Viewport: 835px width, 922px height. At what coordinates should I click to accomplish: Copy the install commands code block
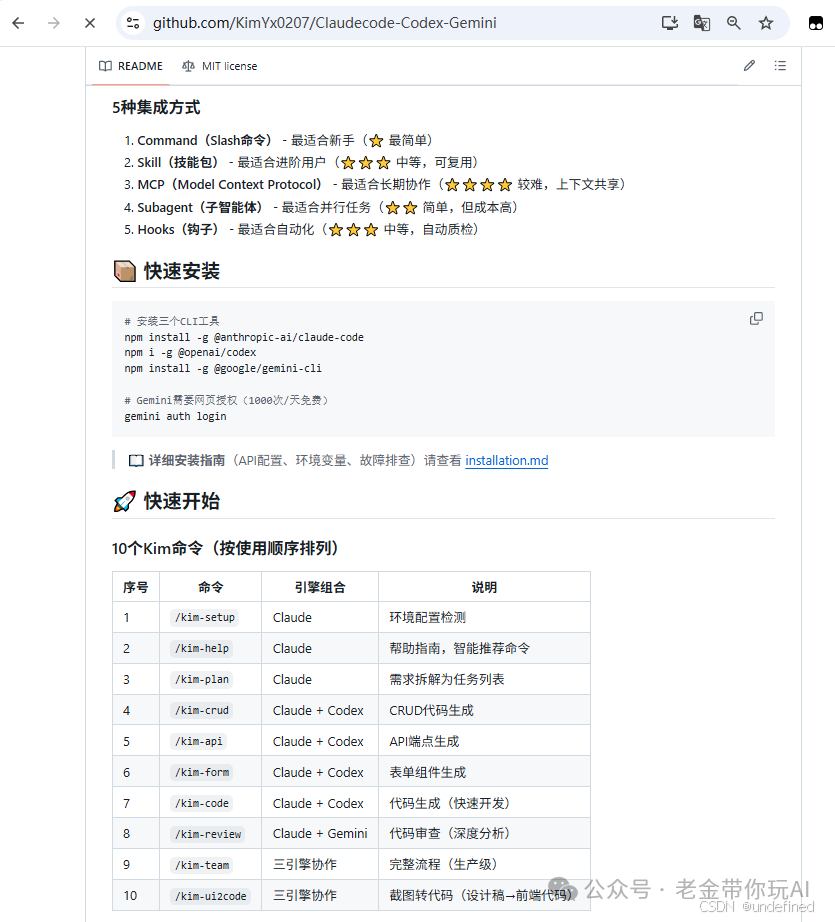pyautogui.click(x=756, y=319)
